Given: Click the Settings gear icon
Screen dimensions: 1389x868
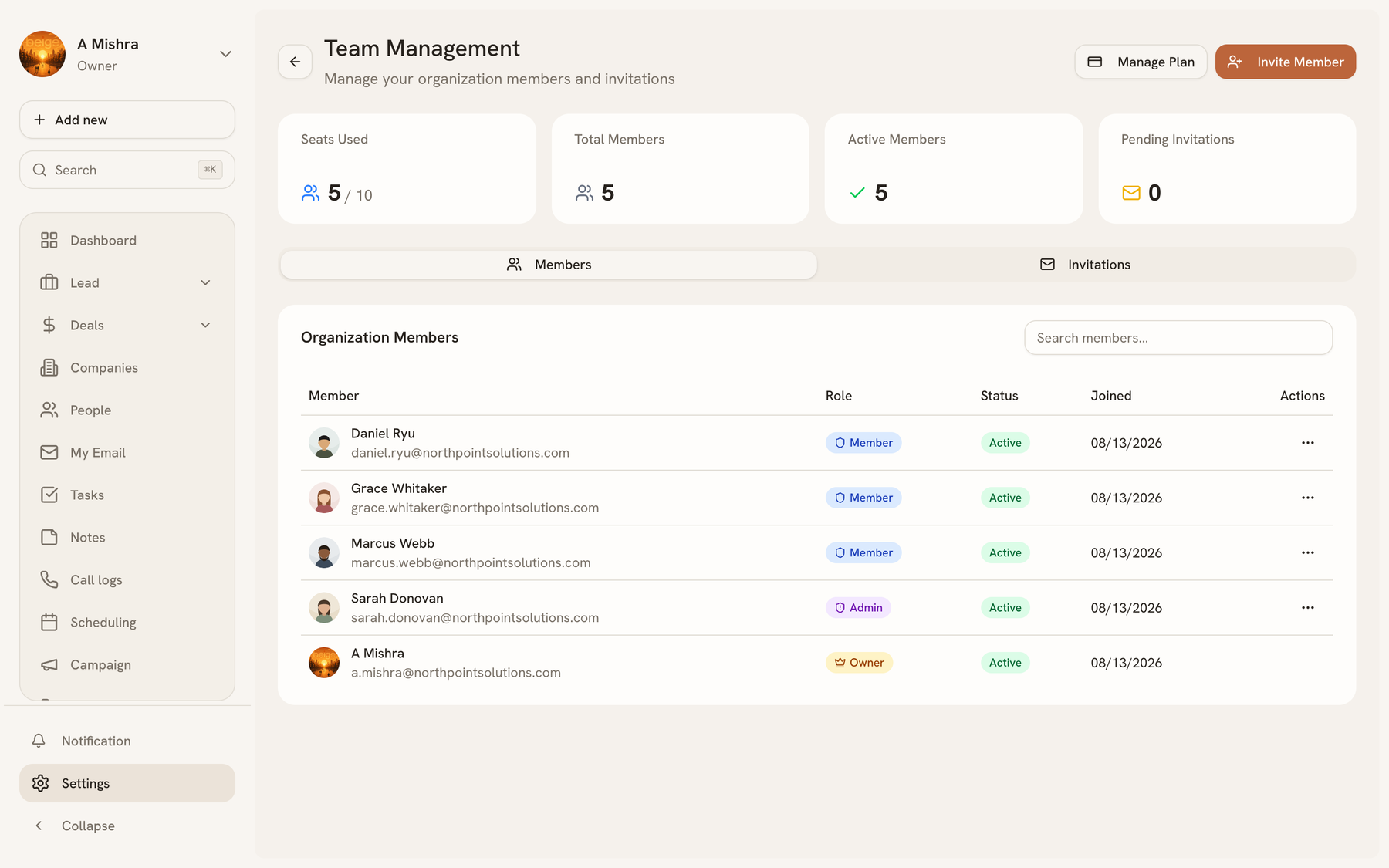Looking at the screenshot, I should pyautogui.click(x=40, y=783).
